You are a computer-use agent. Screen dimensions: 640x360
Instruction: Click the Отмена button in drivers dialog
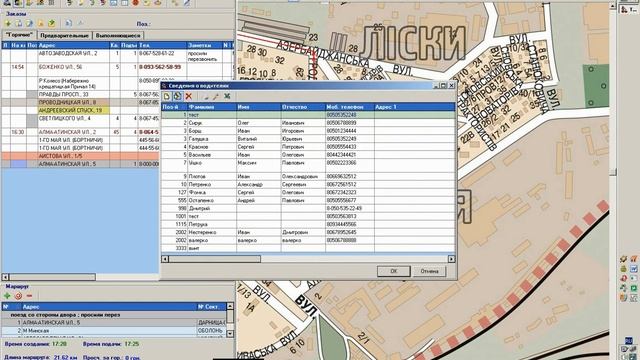(429, 271)
